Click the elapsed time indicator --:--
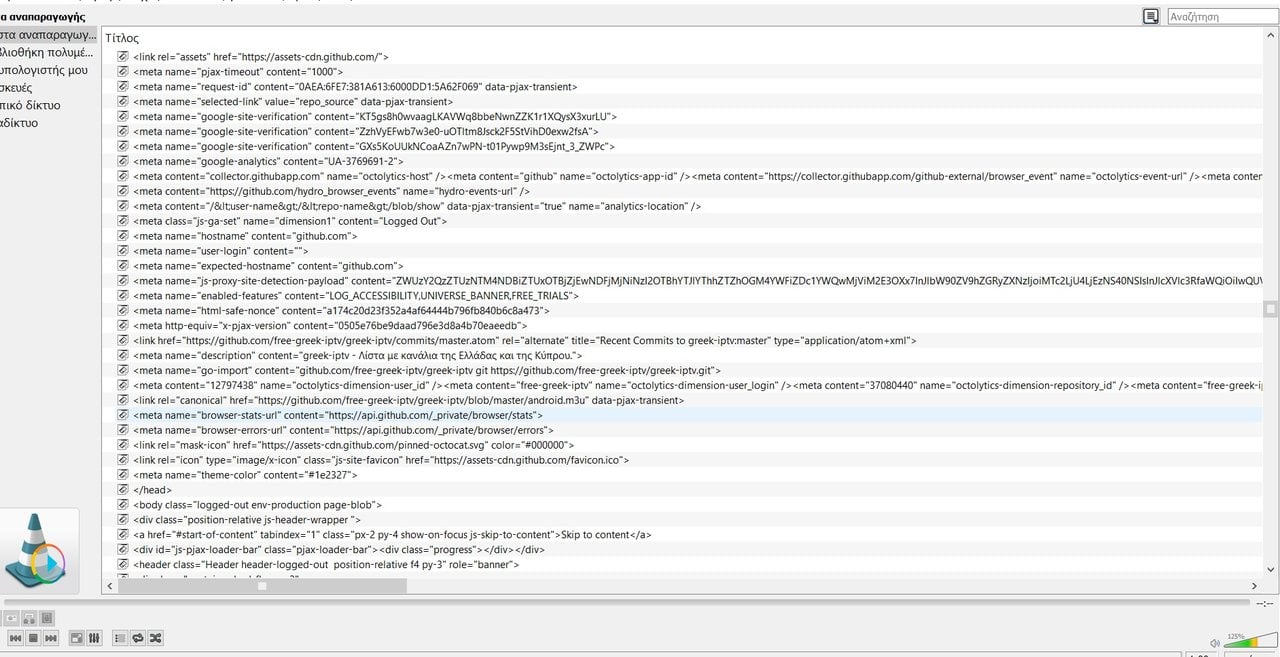The width and height of the screenshot is (1280, 657). [x=1264, y=603]
